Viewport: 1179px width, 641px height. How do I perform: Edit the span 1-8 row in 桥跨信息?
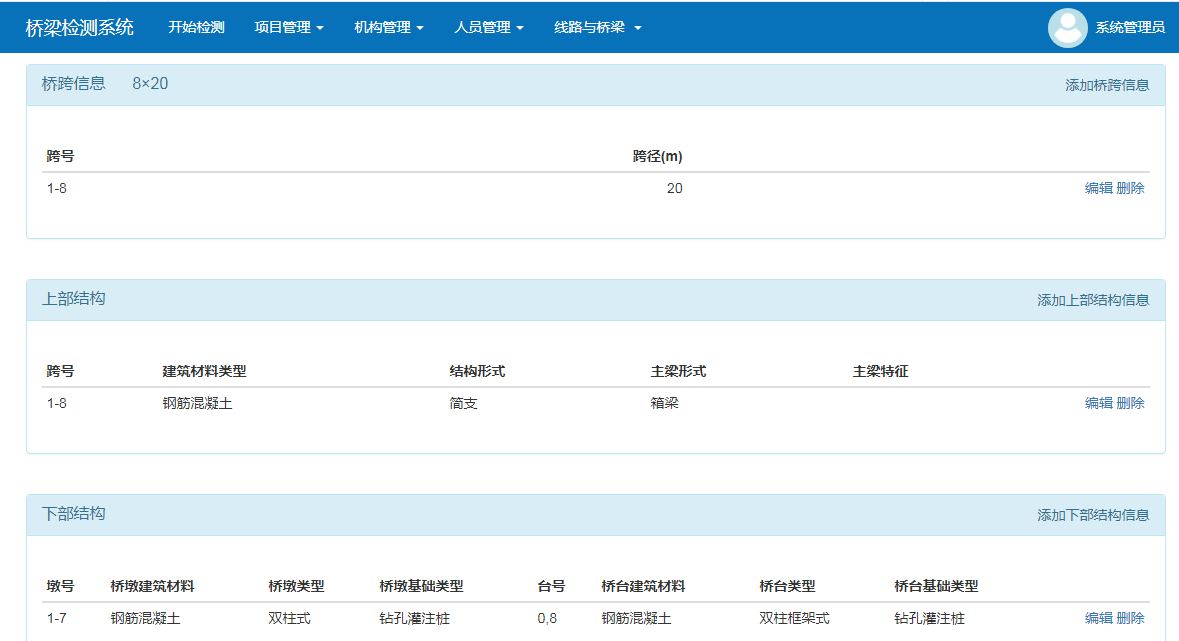tap(1098, 188)
